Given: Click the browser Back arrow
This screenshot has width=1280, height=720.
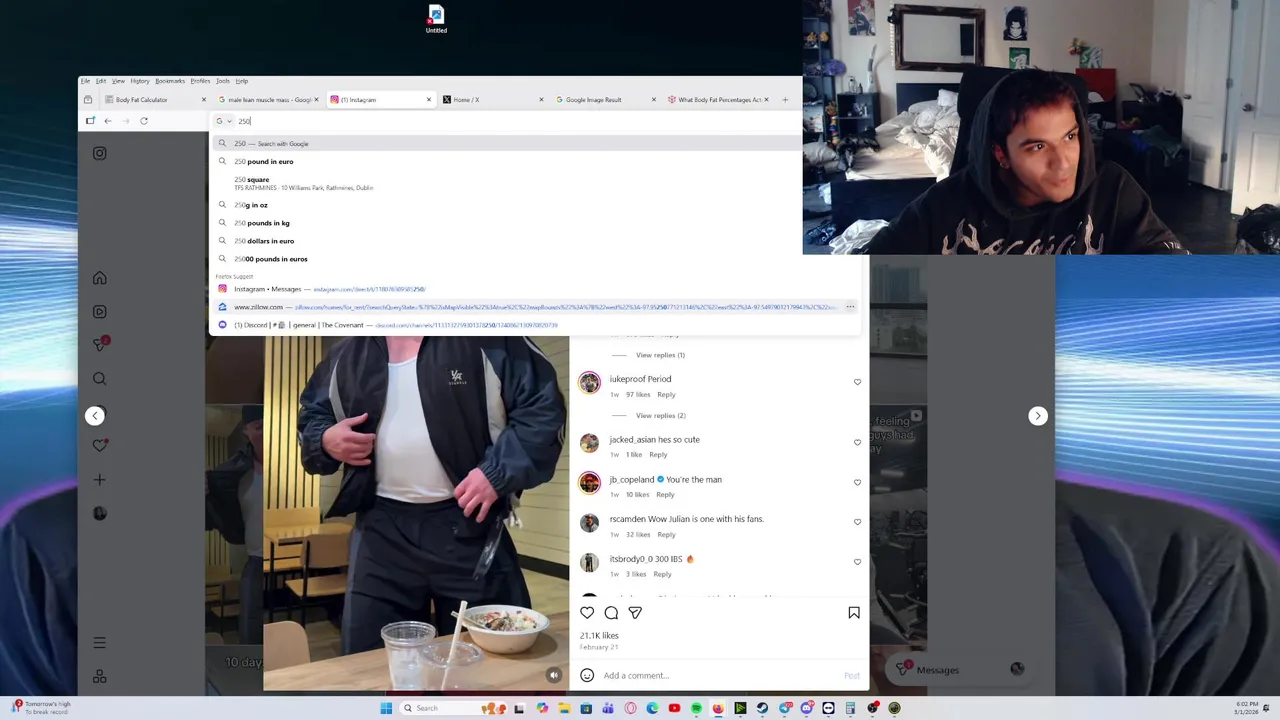Looking at the screenshot, I should click(x=108, y=121).
